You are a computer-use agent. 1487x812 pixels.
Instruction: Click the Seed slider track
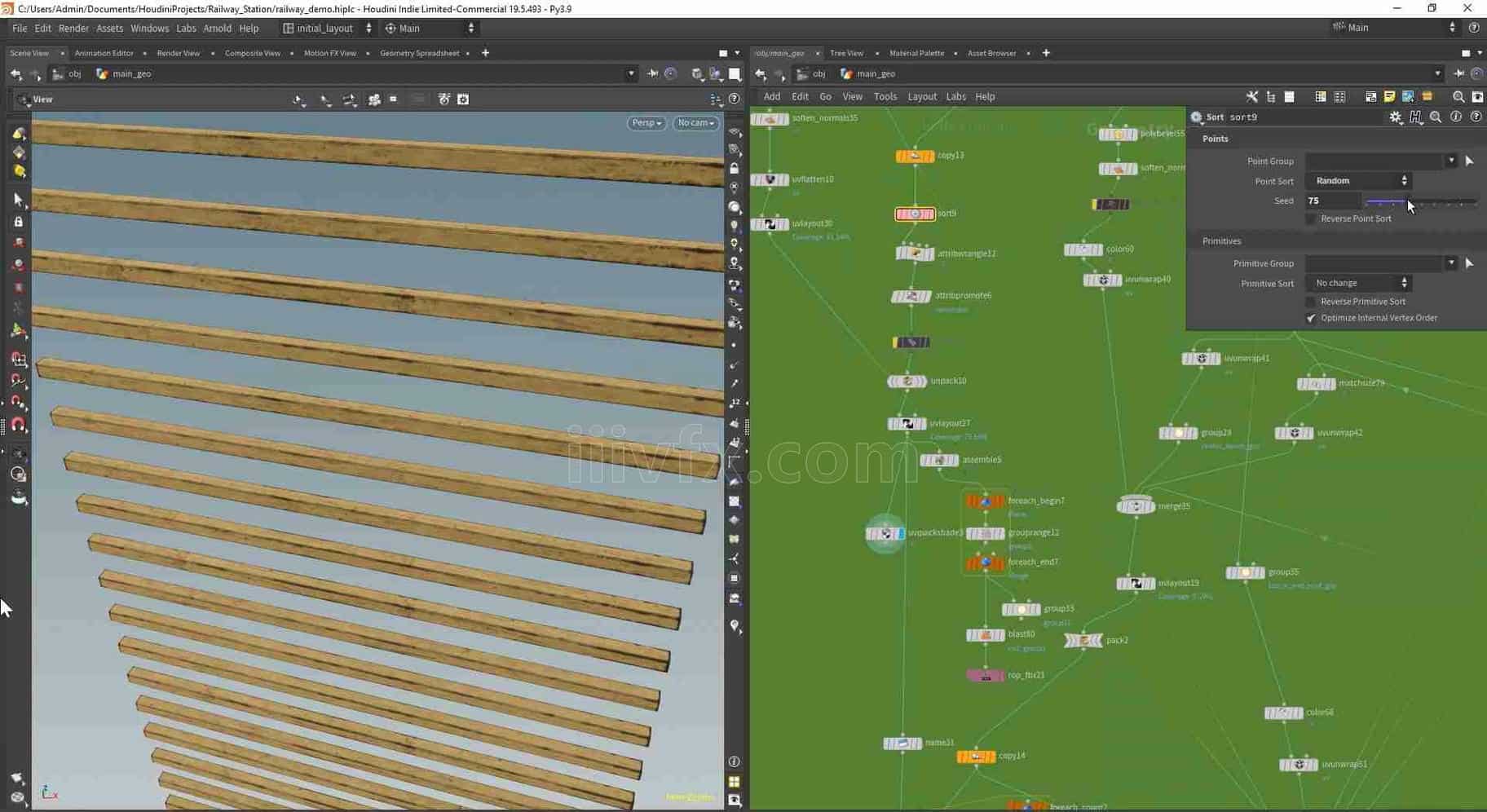[1420, 201]
